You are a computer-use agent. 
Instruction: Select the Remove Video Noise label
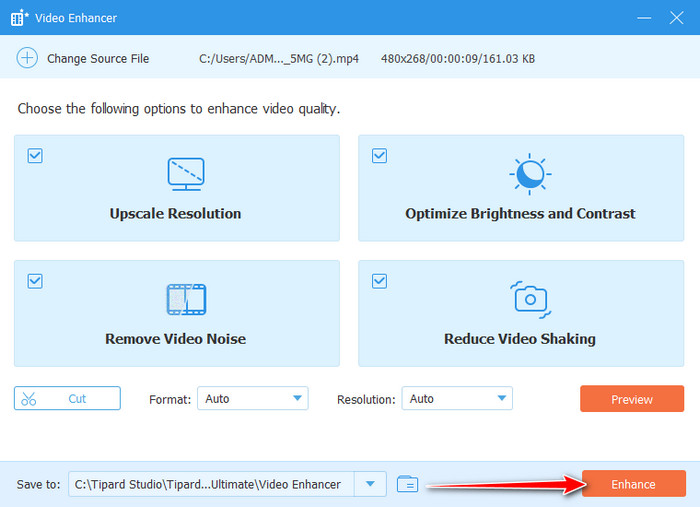175,339
